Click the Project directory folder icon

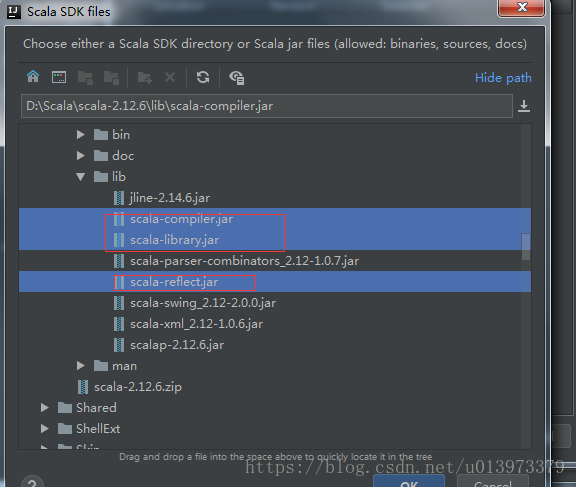[x=85, y=77]
